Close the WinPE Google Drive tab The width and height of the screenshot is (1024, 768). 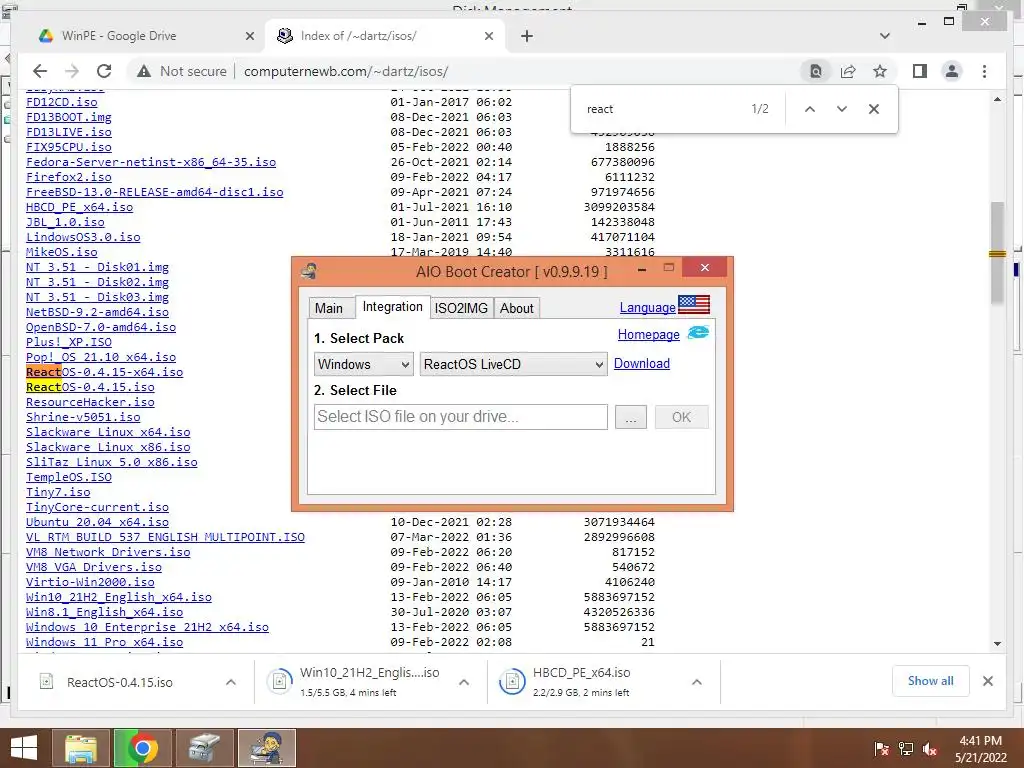249,36
